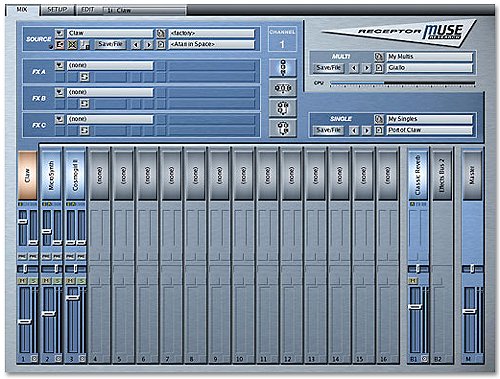The height and width of the screenshot is (379, 500).
Task: Open the FX A plugin dropdown arrow
Action: (59, 65)
